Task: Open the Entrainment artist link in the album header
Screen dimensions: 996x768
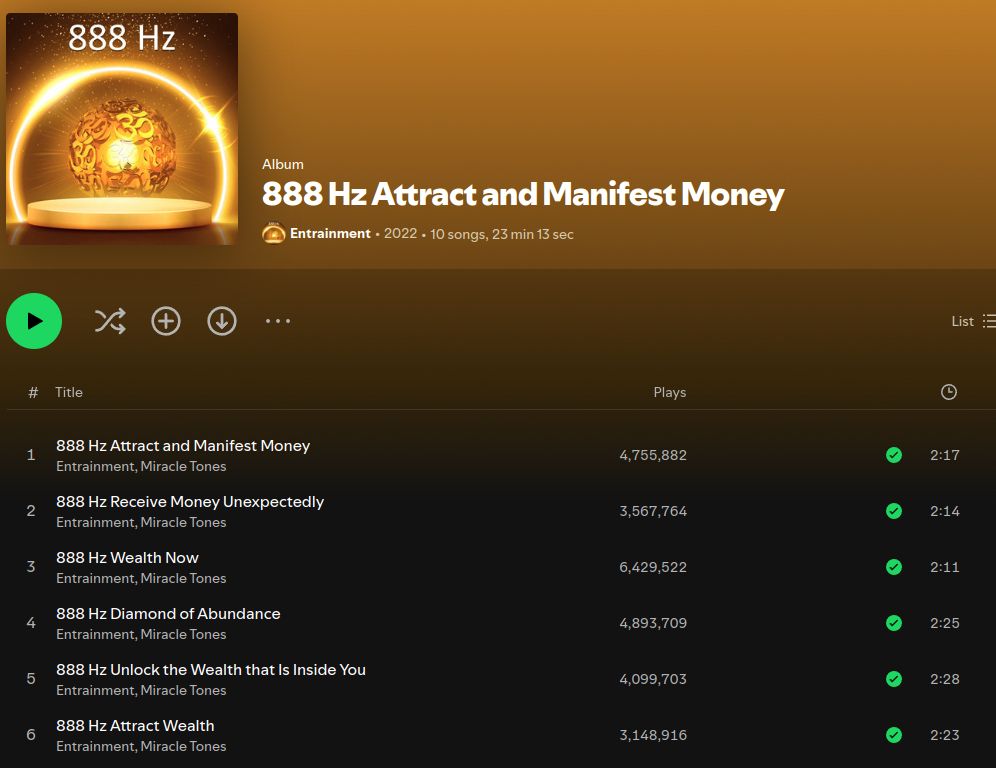Action: tap(330, 234)
